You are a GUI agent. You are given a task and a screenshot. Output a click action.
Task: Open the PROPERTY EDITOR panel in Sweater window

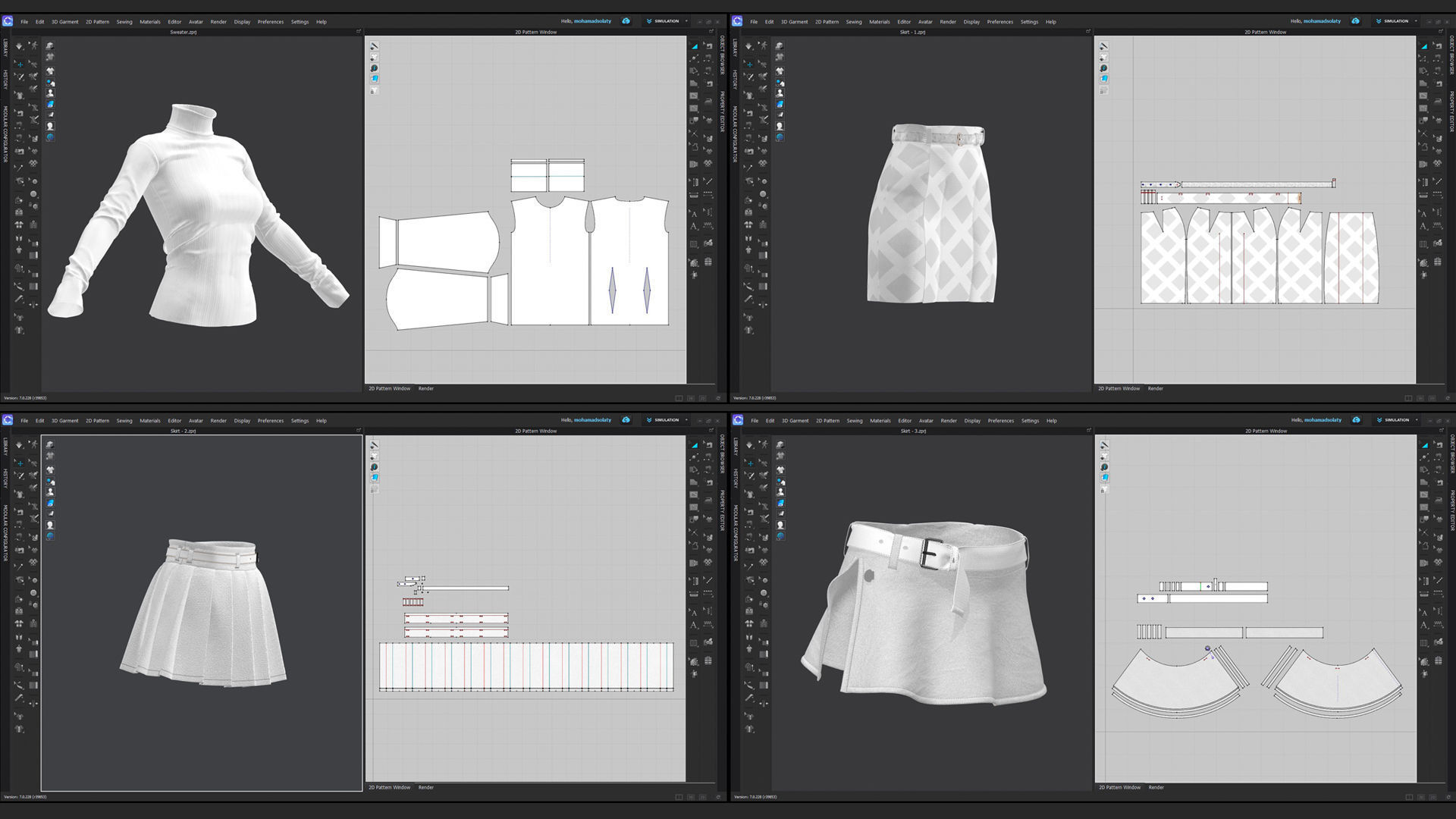[x=722, y=112]
